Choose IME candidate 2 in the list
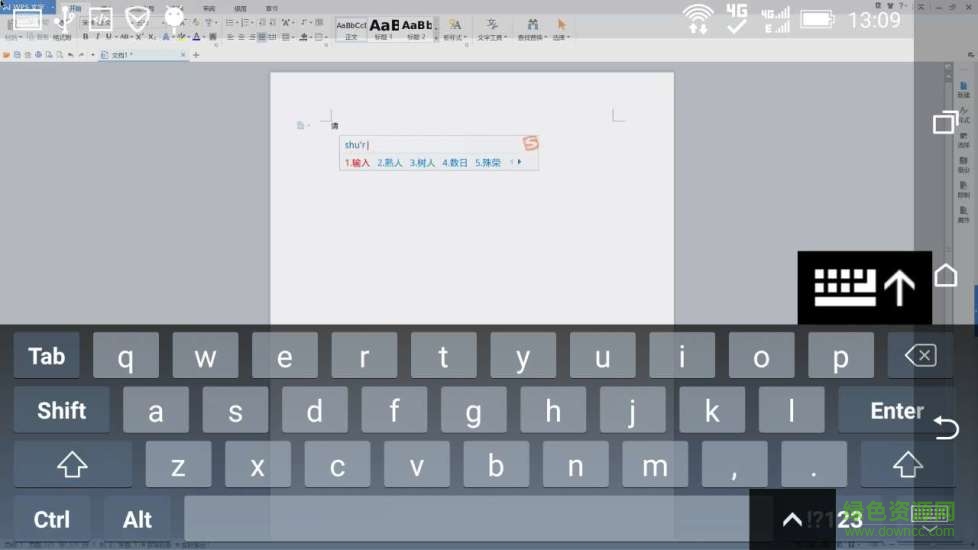This screenshot has height=550, width=978. click(x=389, y=163)
